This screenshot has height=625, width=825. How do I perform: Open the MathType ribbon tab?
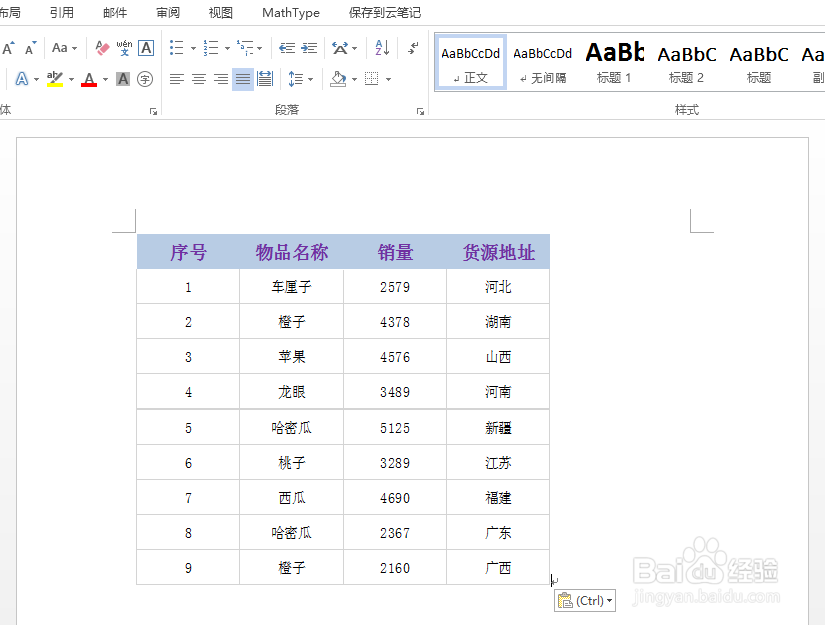click(x=291, y=13)
